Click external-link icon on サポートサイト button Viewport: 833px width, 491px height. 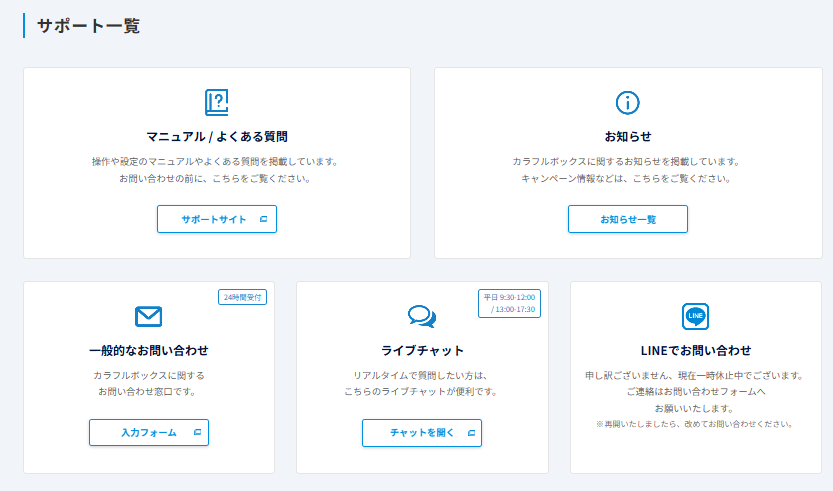pos(263,219)
